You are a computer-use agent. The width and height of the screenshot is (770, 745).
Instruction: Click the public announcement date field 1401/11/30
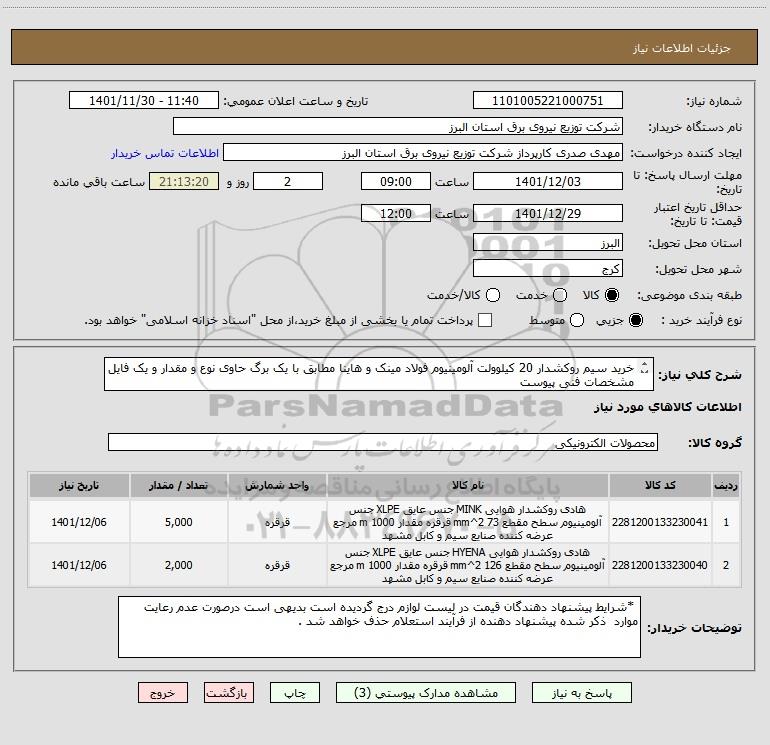(144, 101)
